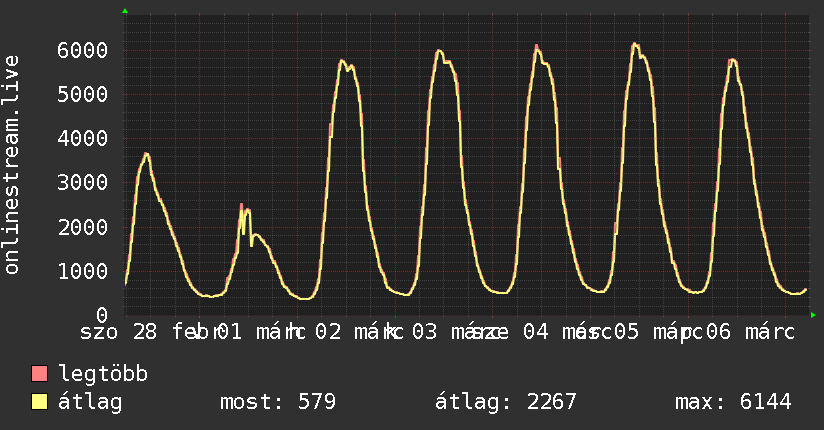Click the 3000 y-axis label
This screenshot has width=824, height=430.
coord(83,183)
